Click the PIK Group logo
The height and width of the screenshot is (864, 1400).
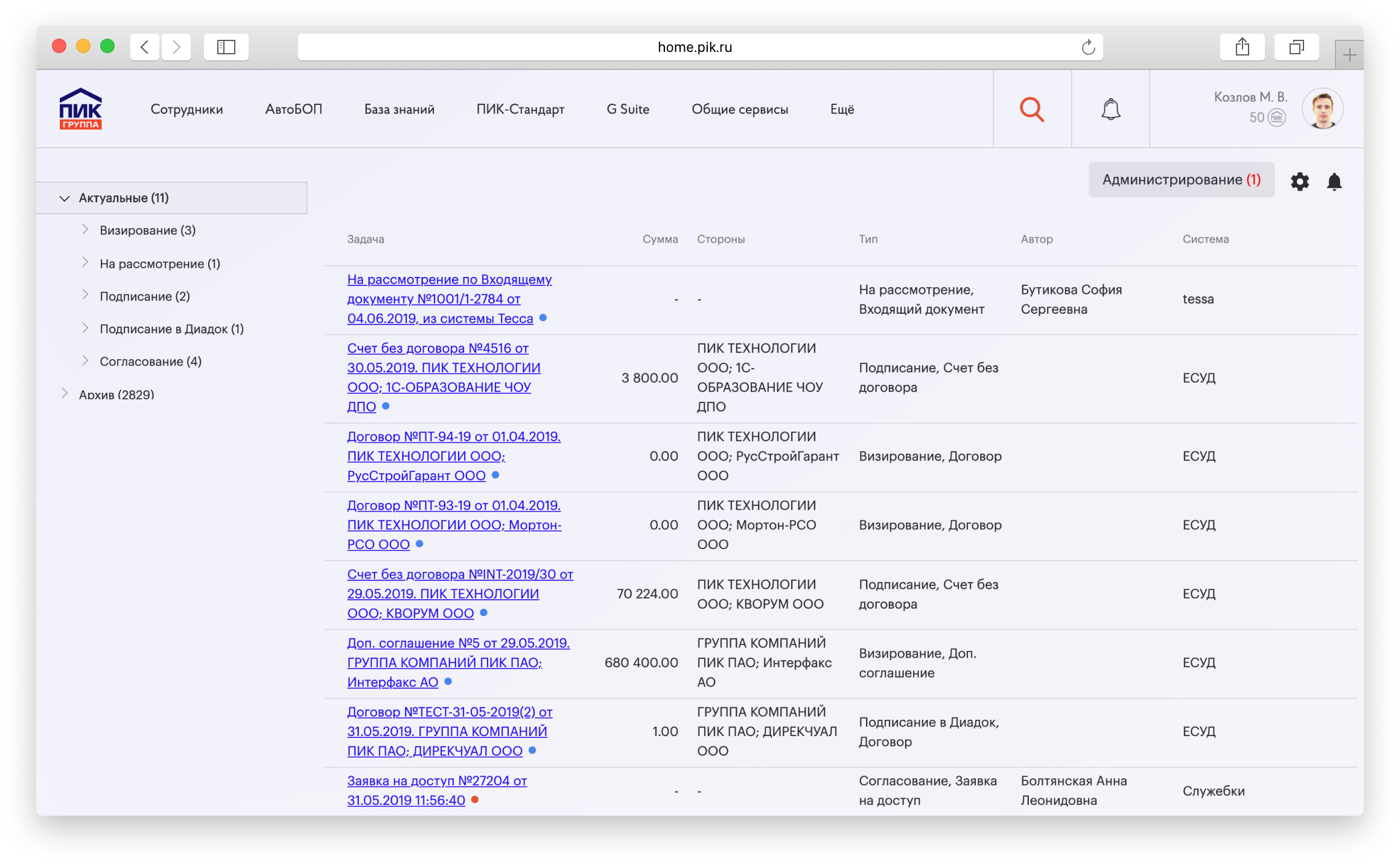(x=80, y=109)
